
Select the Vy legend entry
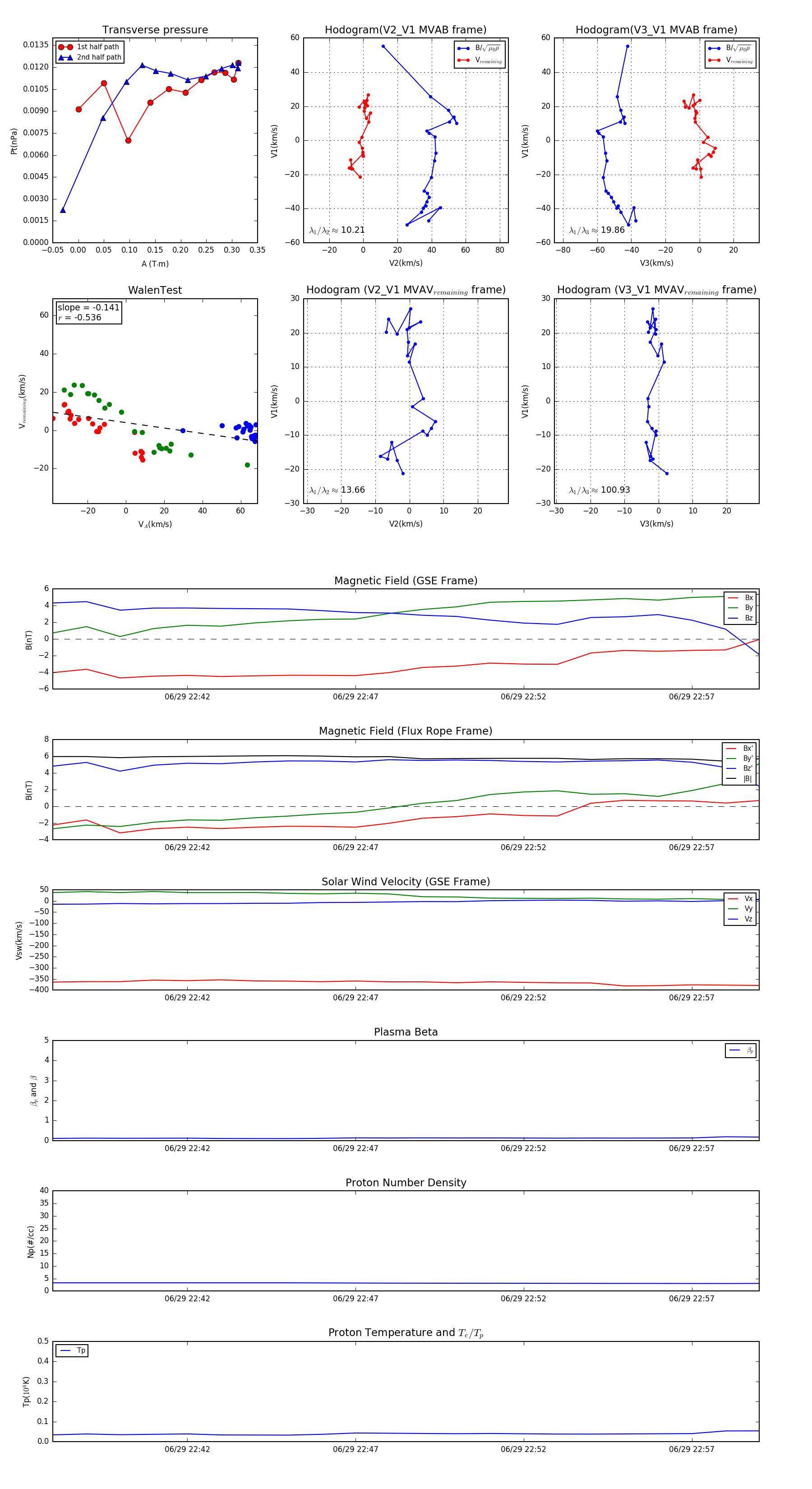(740, 909)
